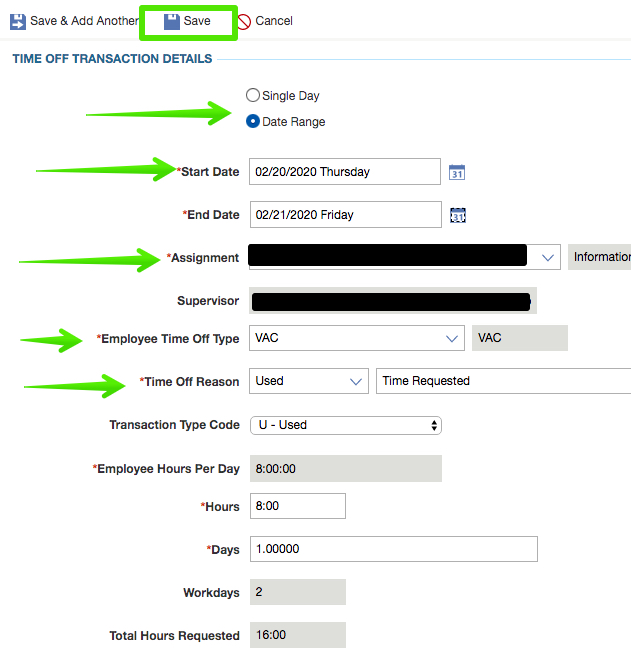Screen dimensions: 631x661
Task: Click the Information button next to Assignment
Action: [599, 257]
